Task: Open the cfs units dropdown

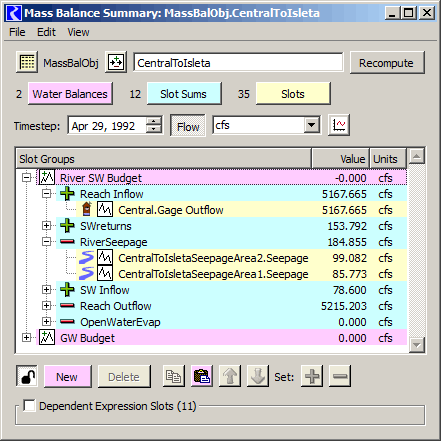Action: point(312,125)
